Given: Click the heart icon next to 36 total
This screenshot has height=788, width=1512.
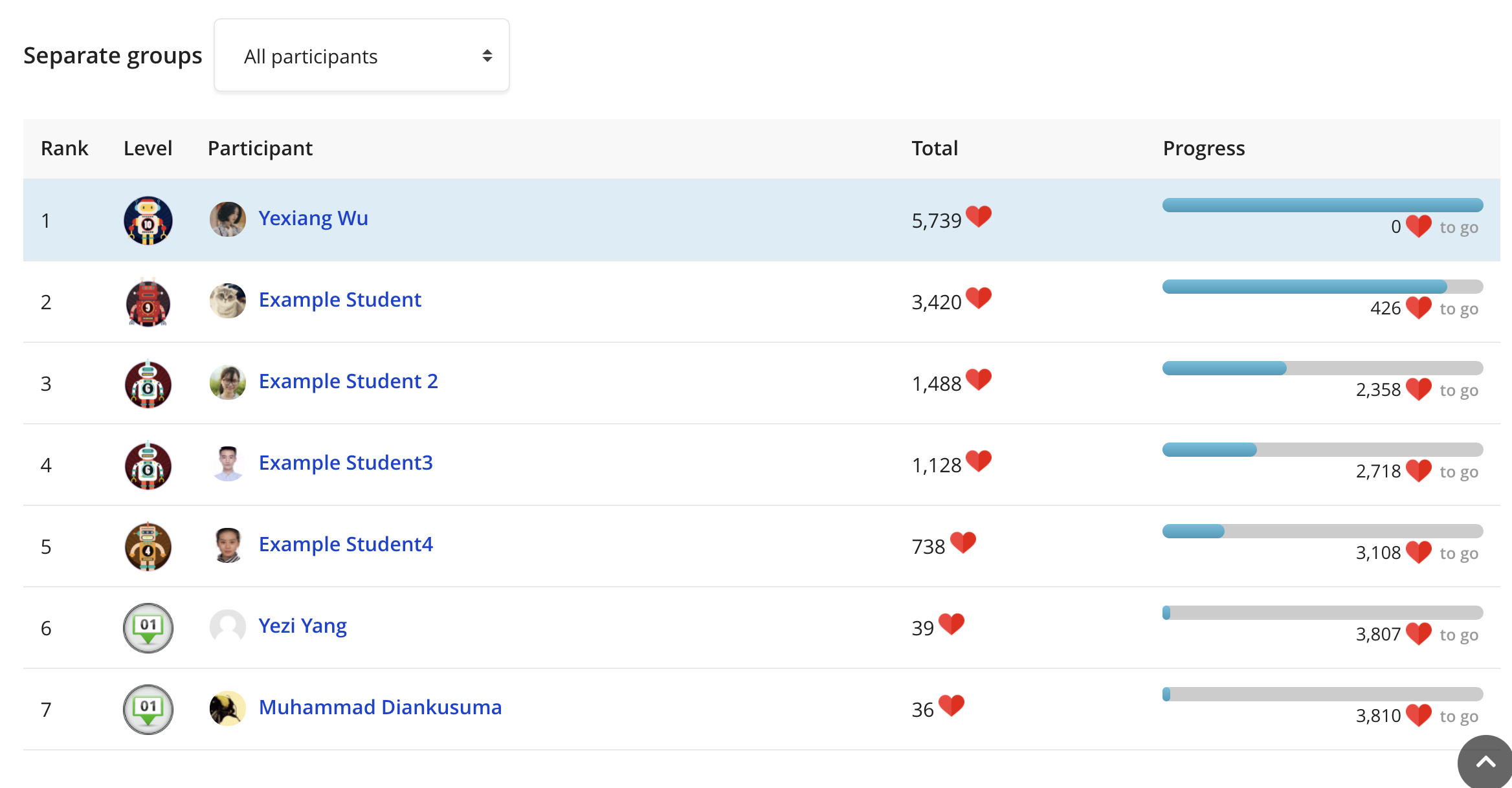Looking at the screenshot, I should coord(951,706).
